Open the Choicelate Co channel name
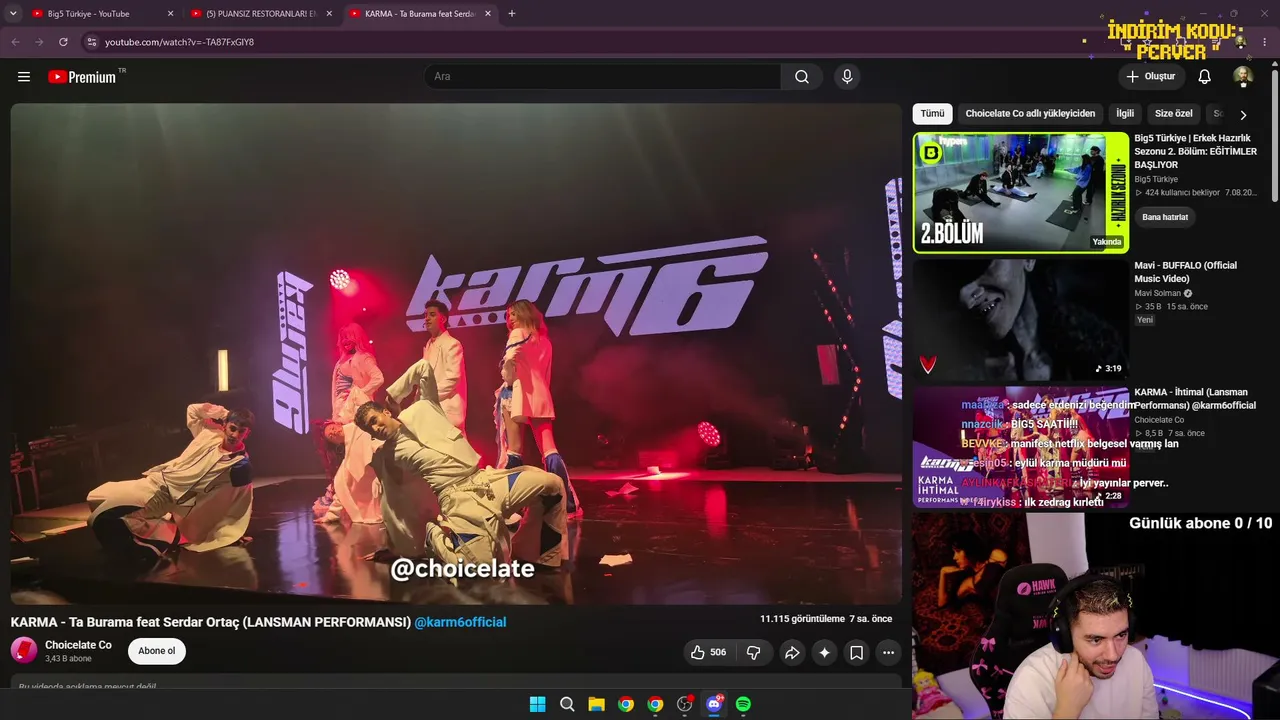 click(78, 645)
